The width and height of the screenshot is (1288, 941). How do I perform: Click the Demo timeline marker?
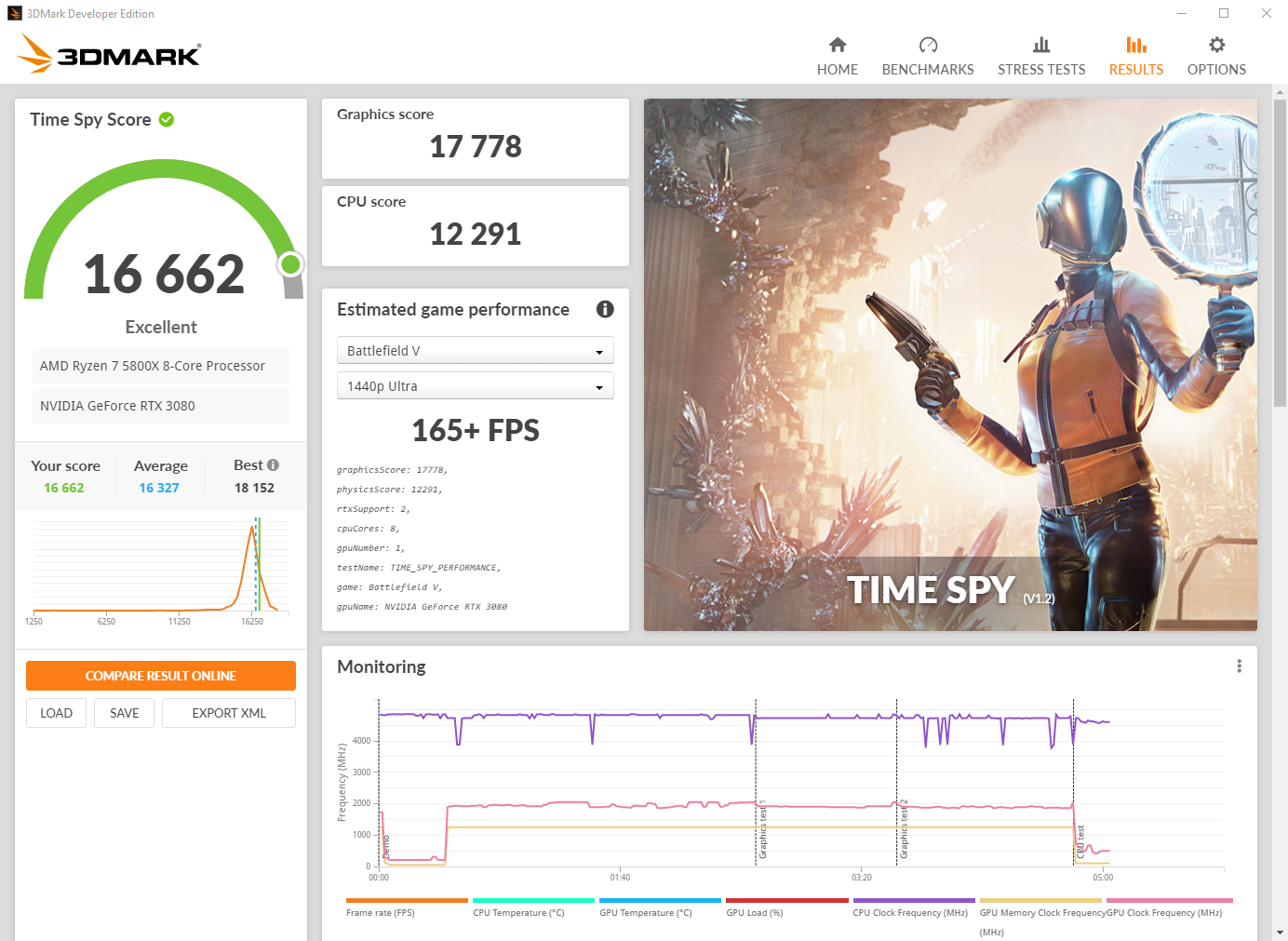point(386,847)
